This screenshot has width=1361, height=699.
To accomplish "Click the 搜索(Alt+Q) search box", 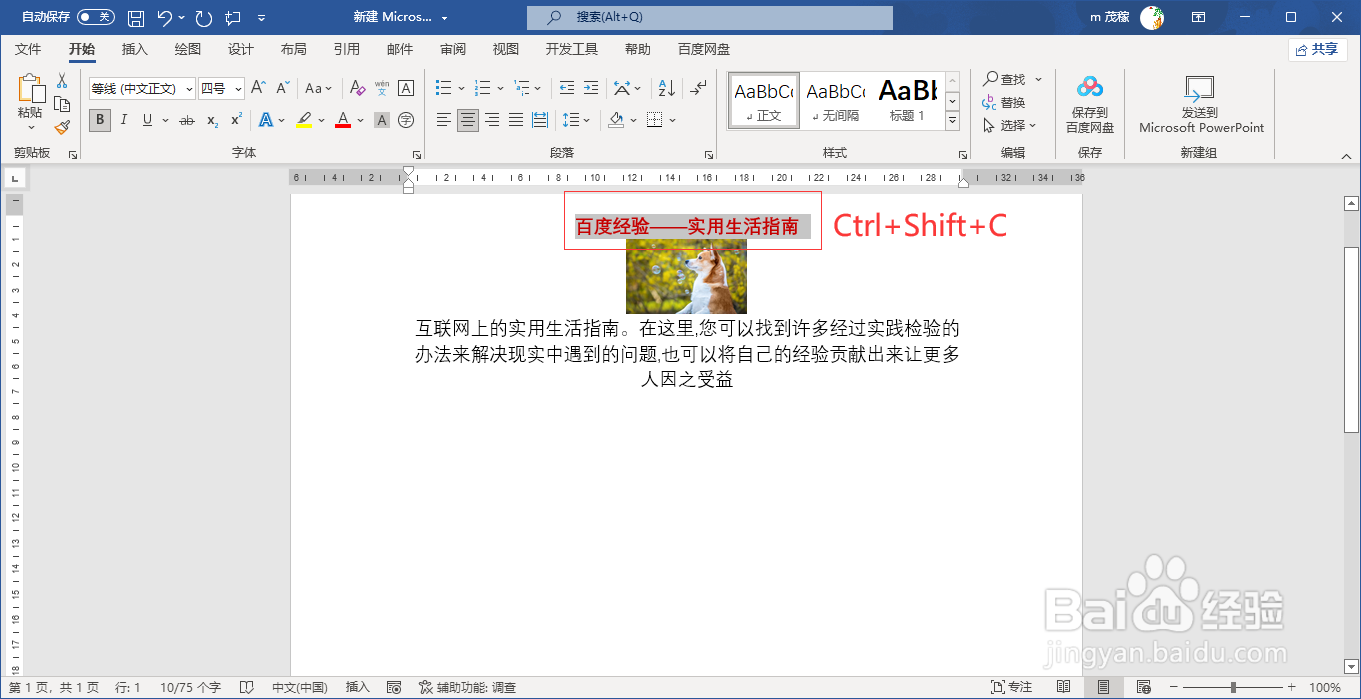I will (x=710, y=17).
